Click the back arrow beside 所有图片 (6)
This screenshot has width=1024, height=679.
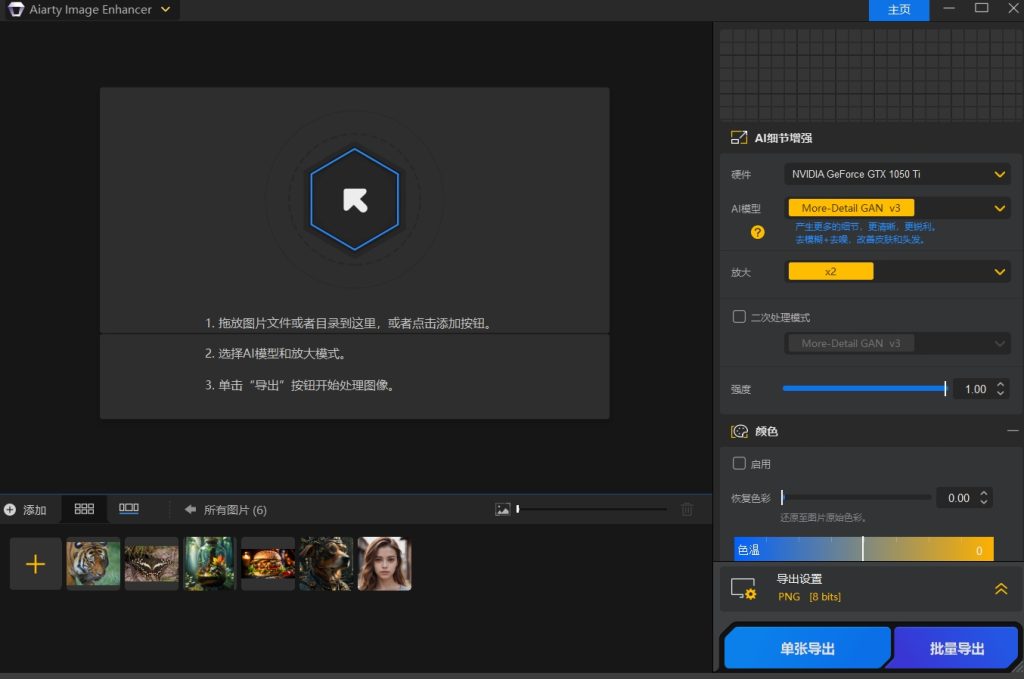[190, 509]
